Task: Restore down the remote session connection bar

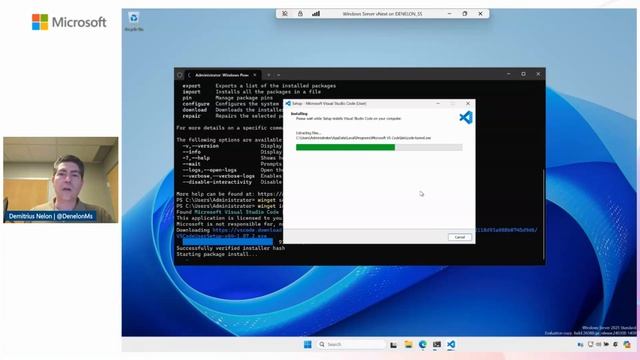Action: (464, 13)
